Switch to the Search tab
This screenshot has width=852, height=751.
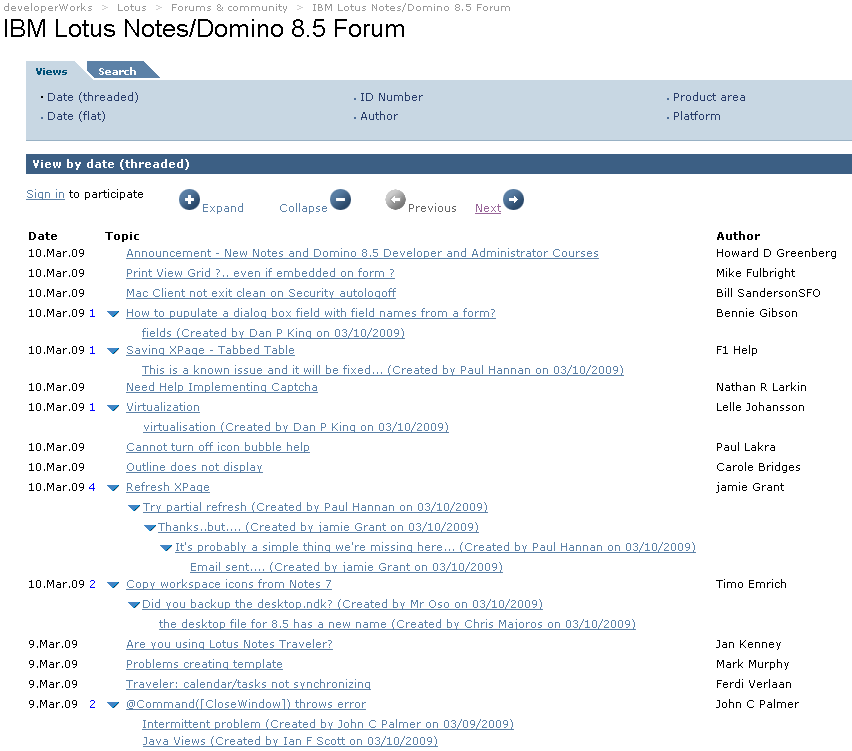point(117,71)
